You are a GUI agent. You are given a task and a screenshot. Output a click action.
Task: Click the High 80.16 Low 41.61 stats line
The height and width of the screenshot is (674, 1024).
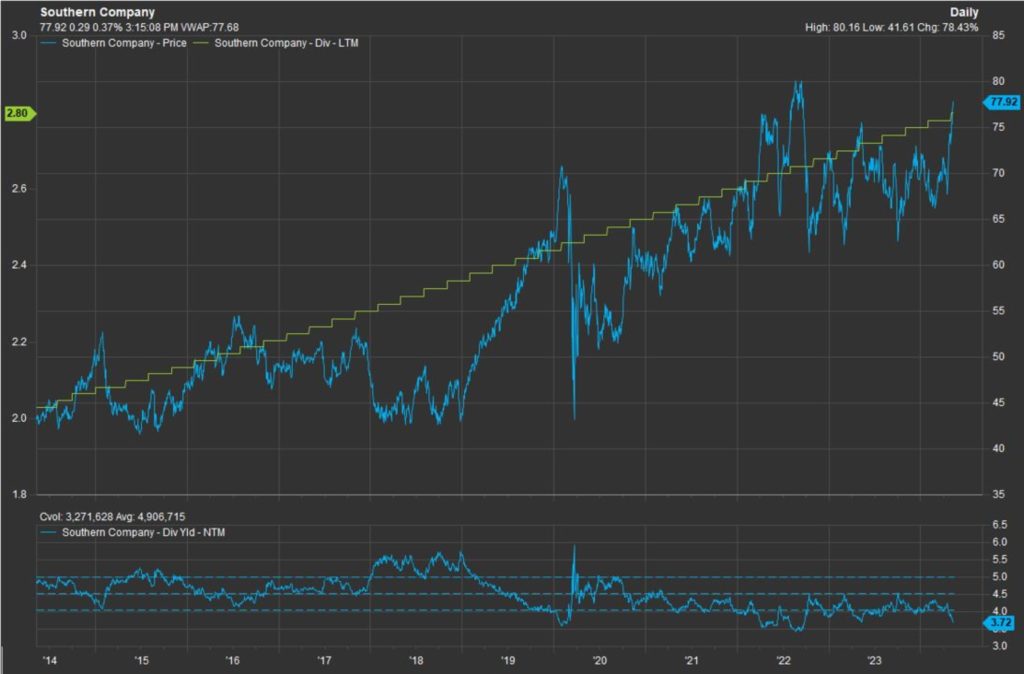click(x=891, y=27)
